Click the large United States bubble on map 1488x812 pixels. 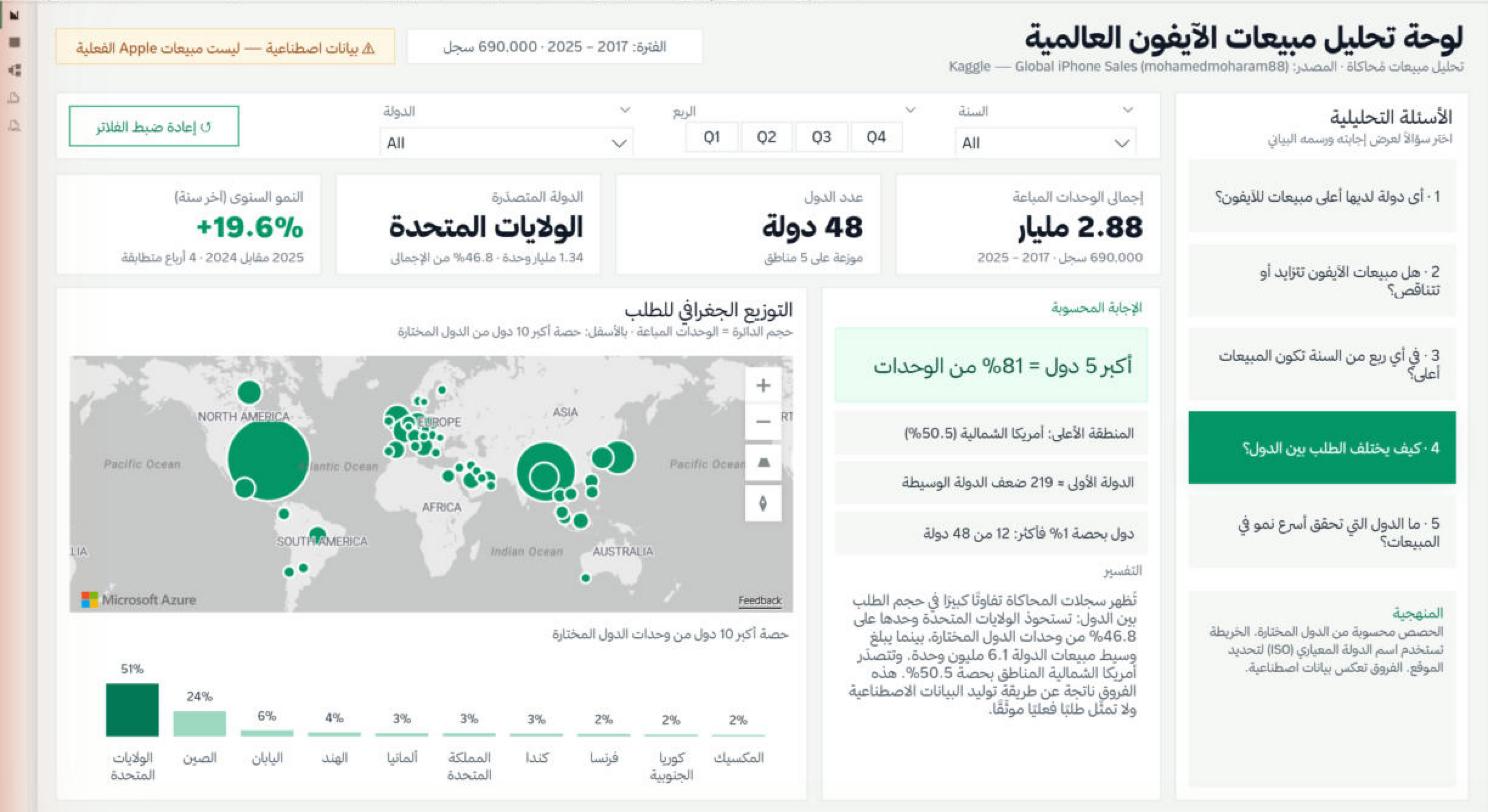pos(268,460)
